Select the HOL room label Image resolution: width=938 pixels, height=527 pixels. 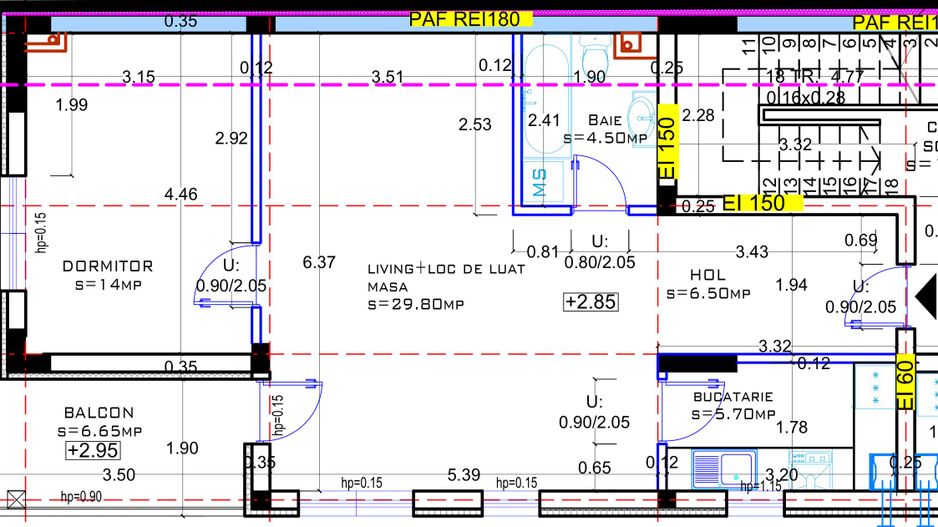point(708,275)
